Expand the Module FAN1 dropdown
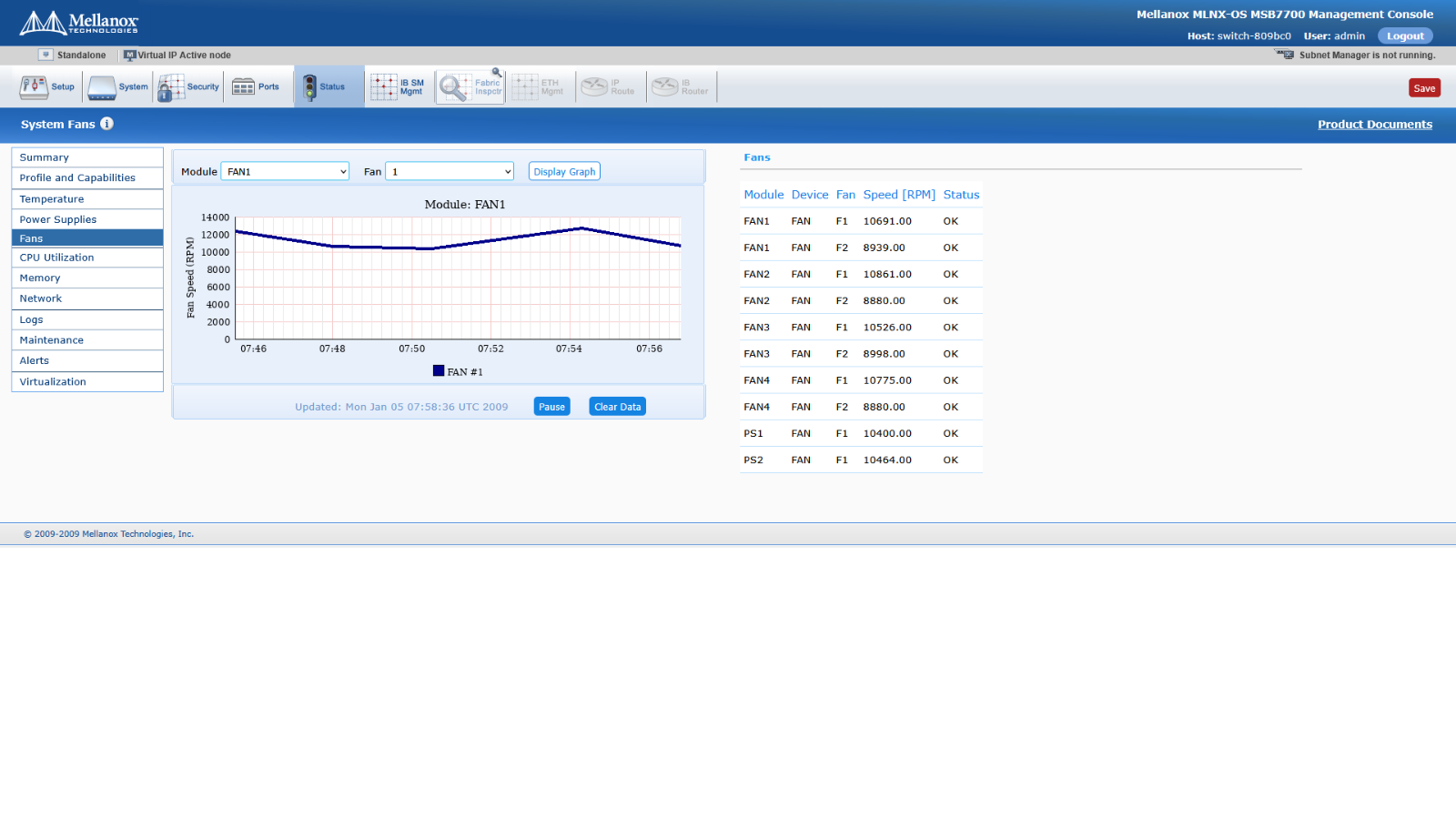This screenshot has height=819, width=1456. 285,171
